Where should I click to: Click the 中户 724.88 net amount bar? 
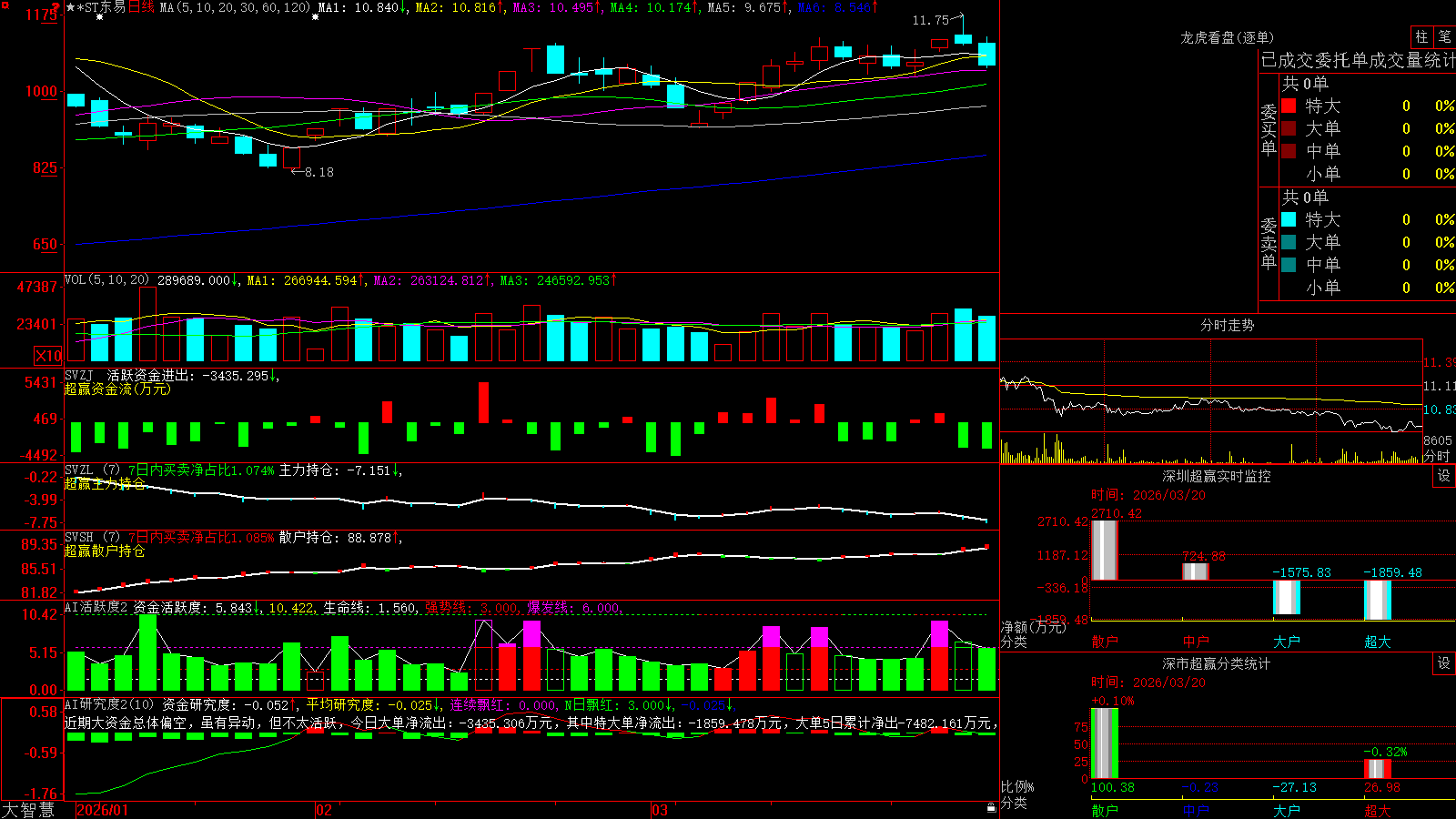[x=1195, y=571]
